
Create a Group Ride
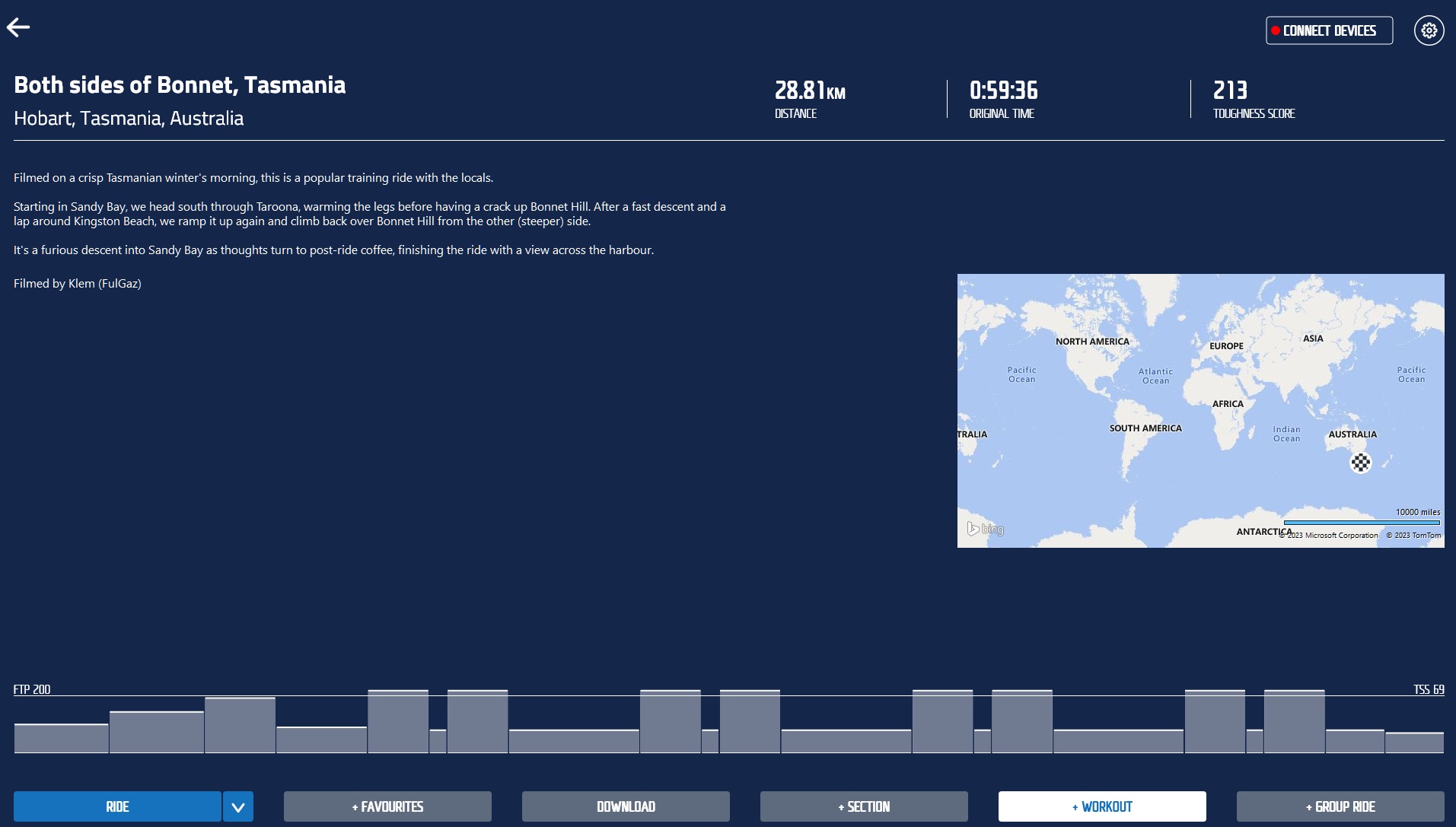1340,806
